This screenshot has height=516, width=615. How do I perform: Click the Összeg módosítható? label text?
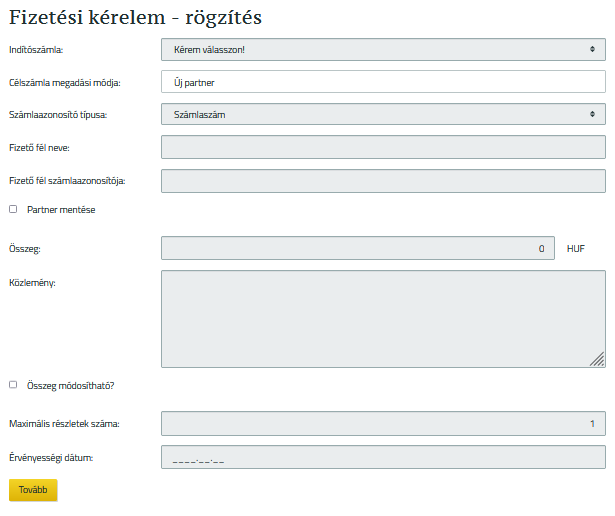click(x=70, y=385)
